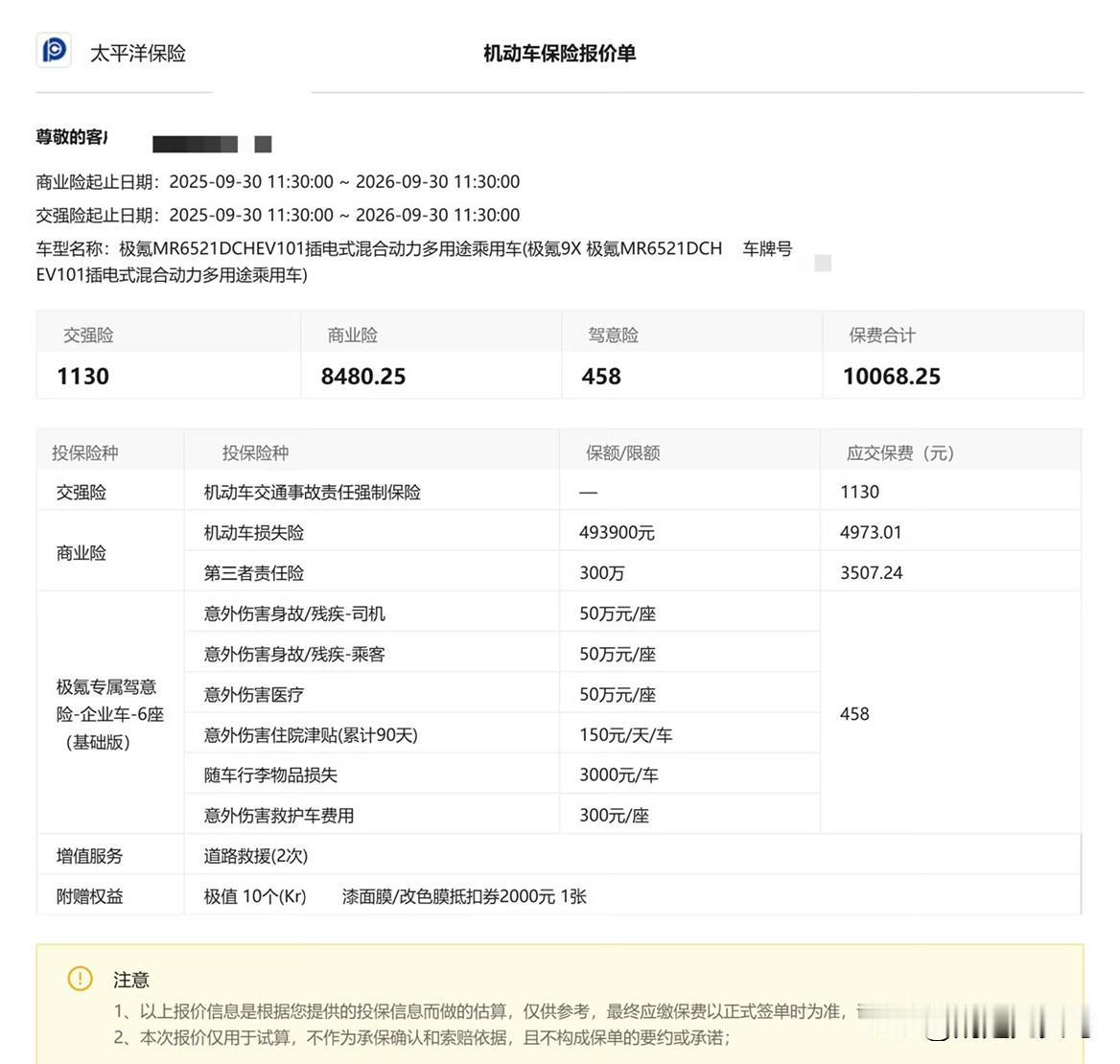Click the Pacific Insurance logo icon
1120x1064 pixels.
[x=54, y=50]
